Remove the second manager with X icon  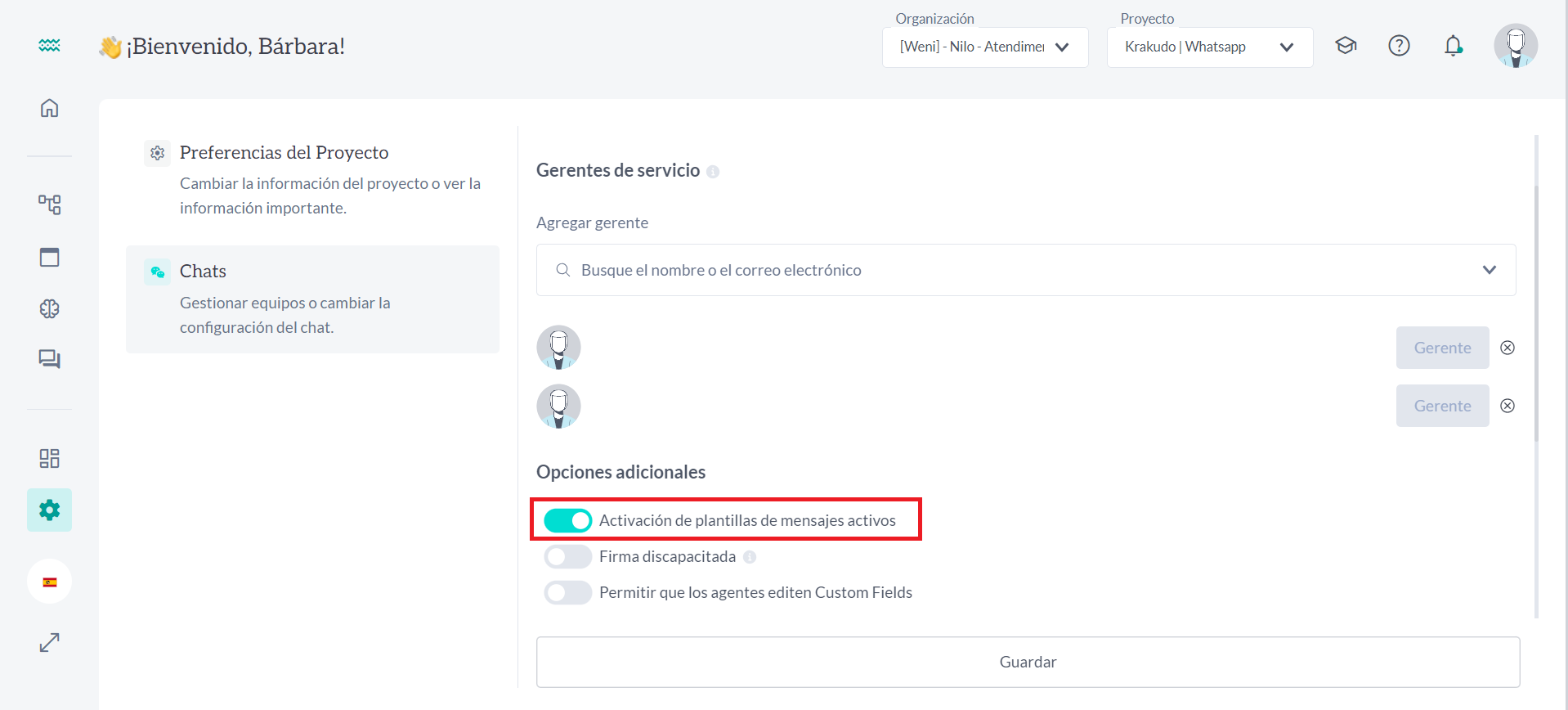(1508, 406)
